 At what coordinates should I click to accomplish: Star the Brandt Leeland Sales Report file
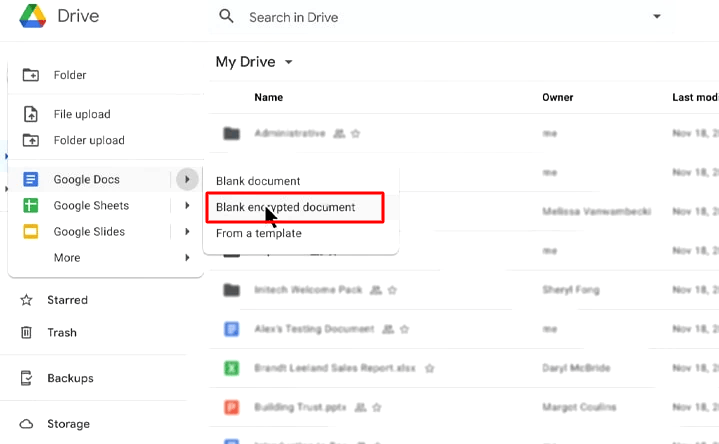pyautogui.click(x=429, y=368)
